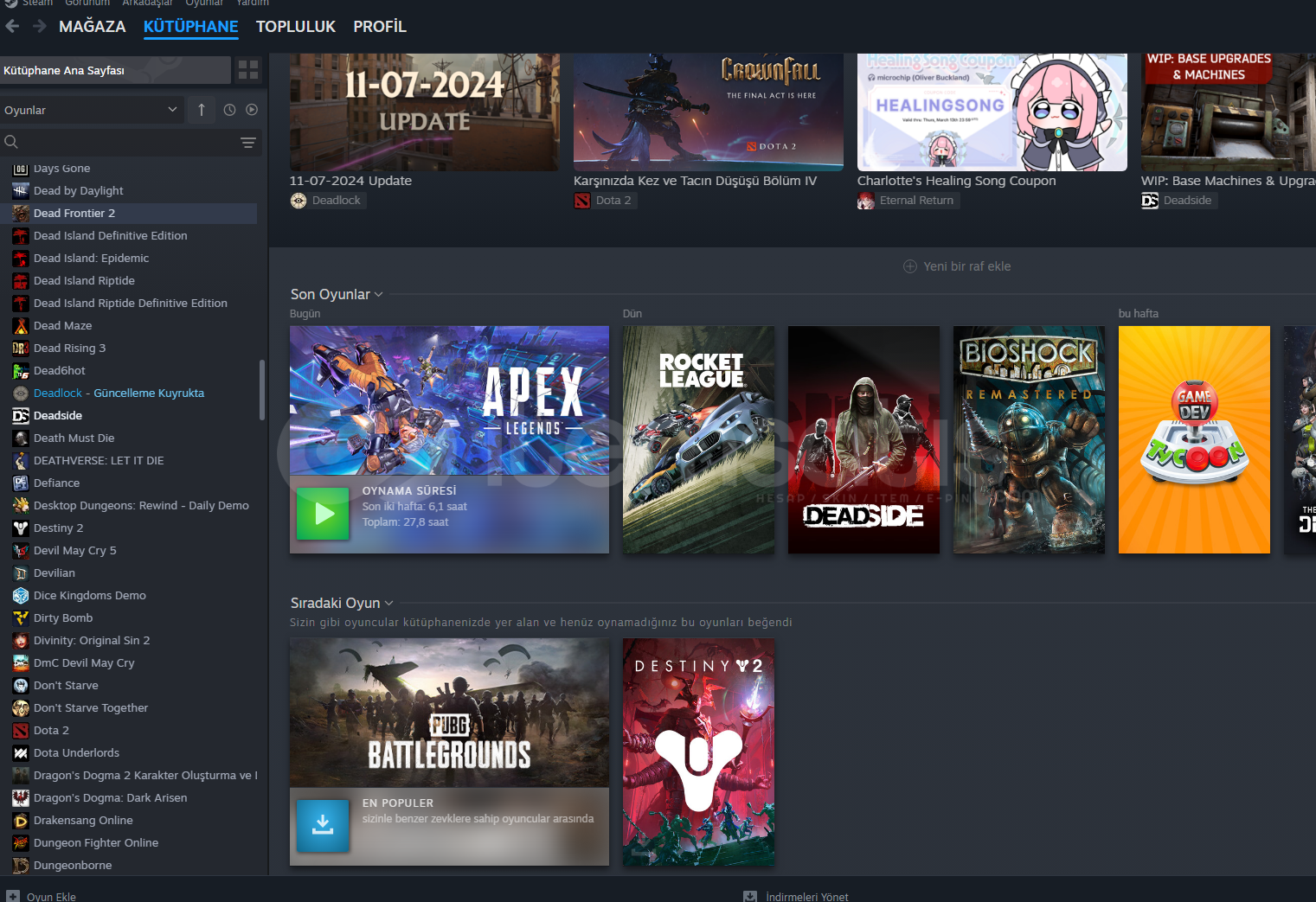Open the Arkadaşlar menu
Image resolution: width=1316 pixels, height=902 pixels.
(147, 3)
